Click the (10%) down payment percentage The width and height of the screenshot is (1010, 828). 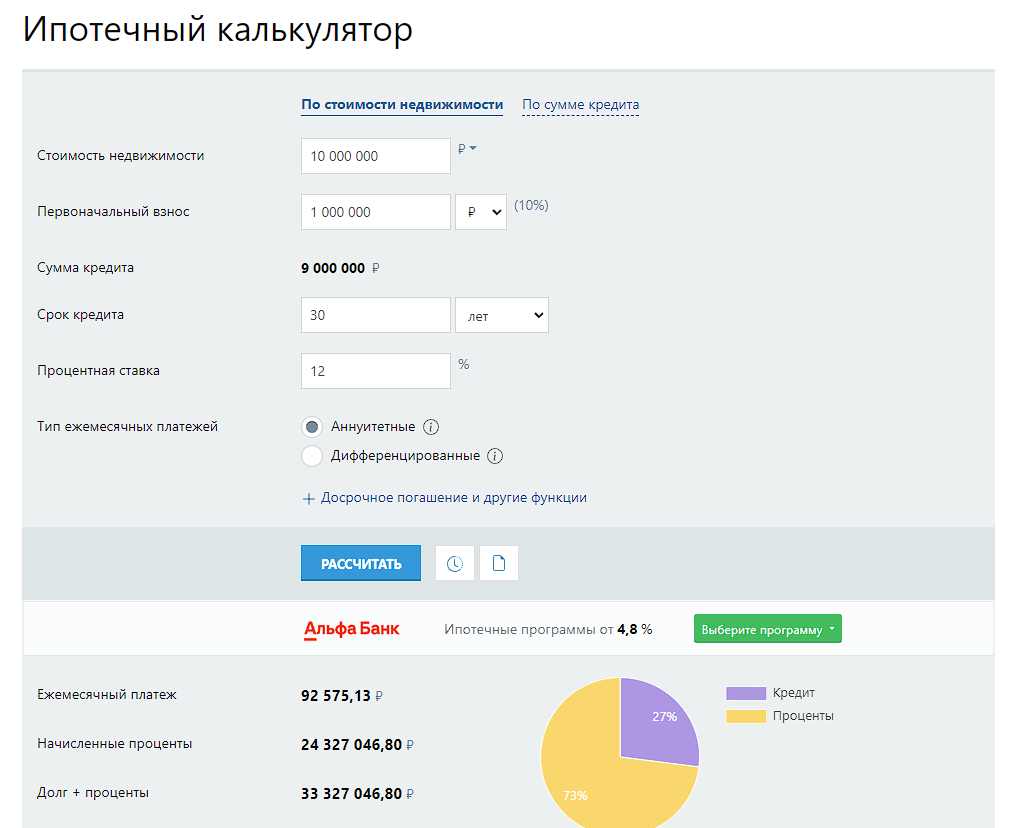(x=531, y=206)
